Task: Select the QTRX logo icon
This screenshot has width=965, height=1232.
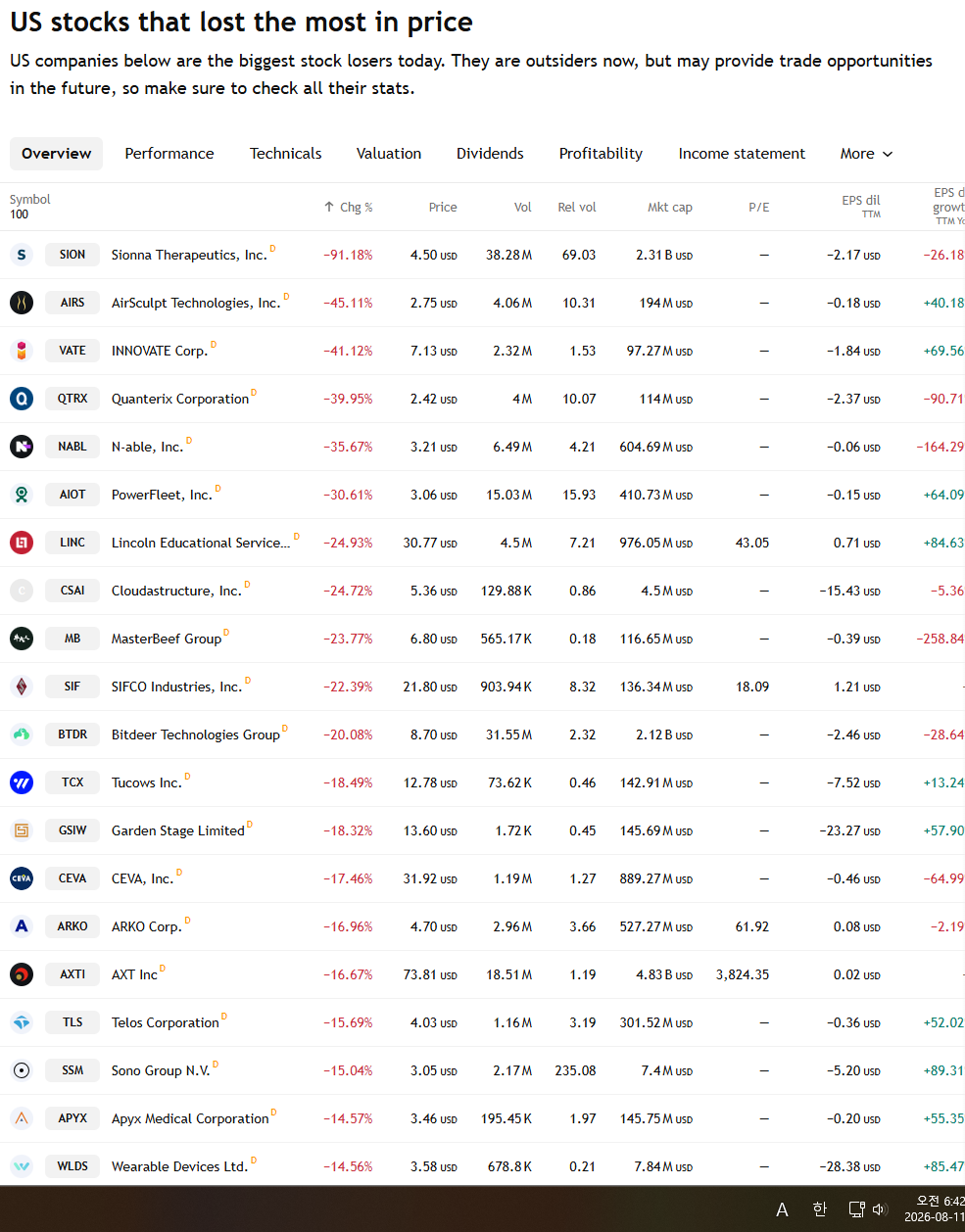Action: pos(22,399)
